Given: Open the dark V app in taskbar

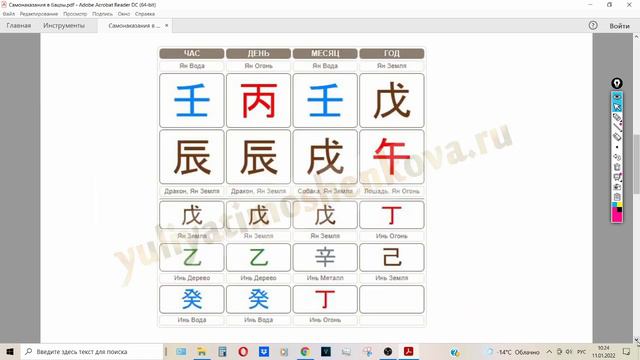Looking at the screenshot, I should click(326, 351).
